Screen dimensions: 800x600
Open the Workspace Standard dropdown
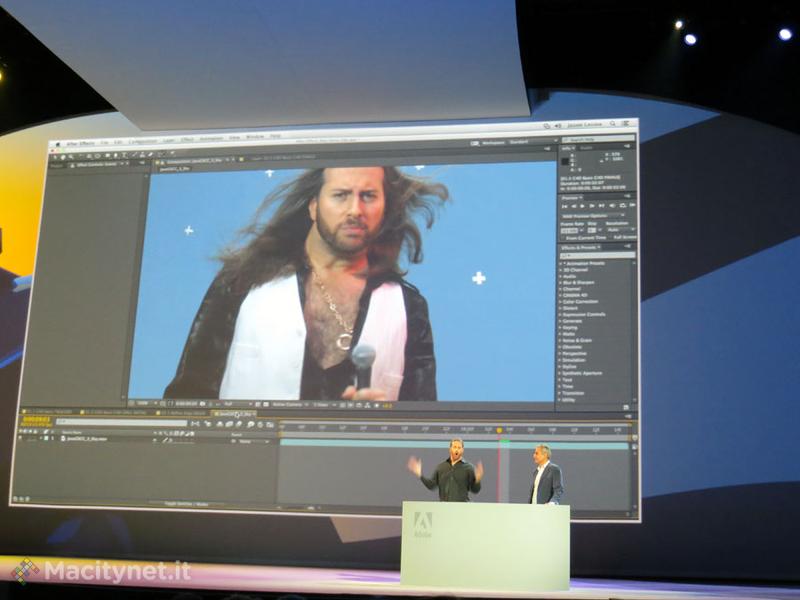point(534,142)
